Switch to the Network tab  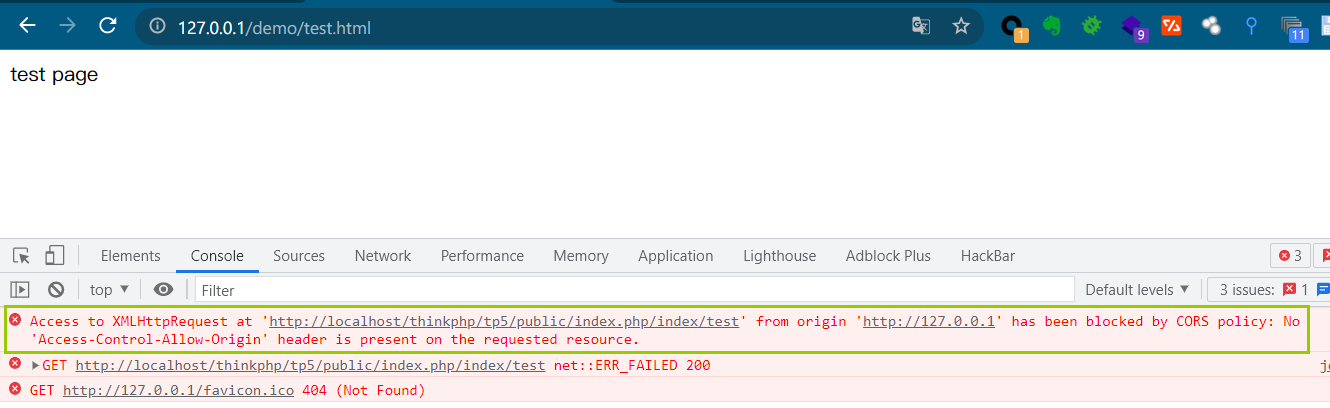383,256
